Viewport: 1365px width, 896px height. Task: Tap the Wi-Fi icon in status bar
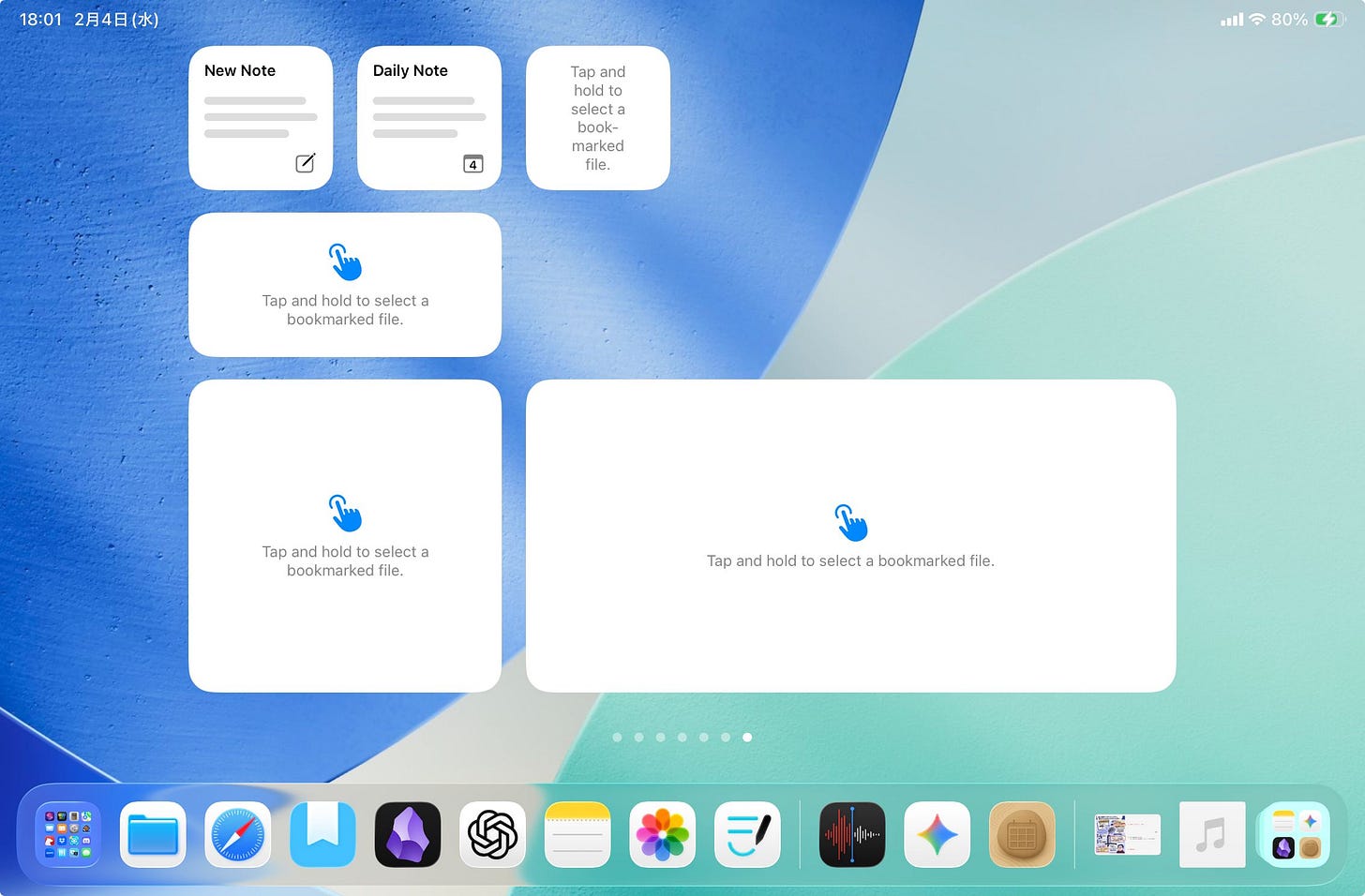click(x=1258, y=19)
